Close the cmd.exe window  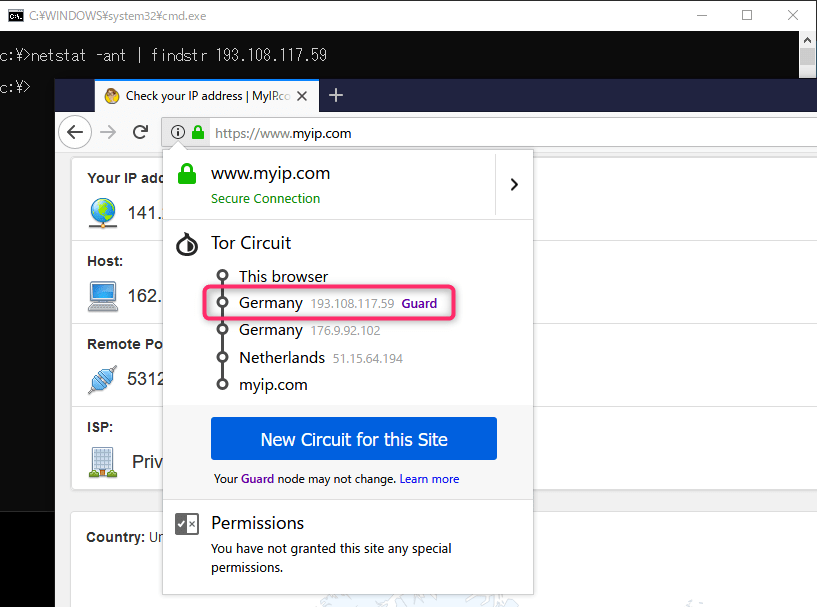(793, 16)
